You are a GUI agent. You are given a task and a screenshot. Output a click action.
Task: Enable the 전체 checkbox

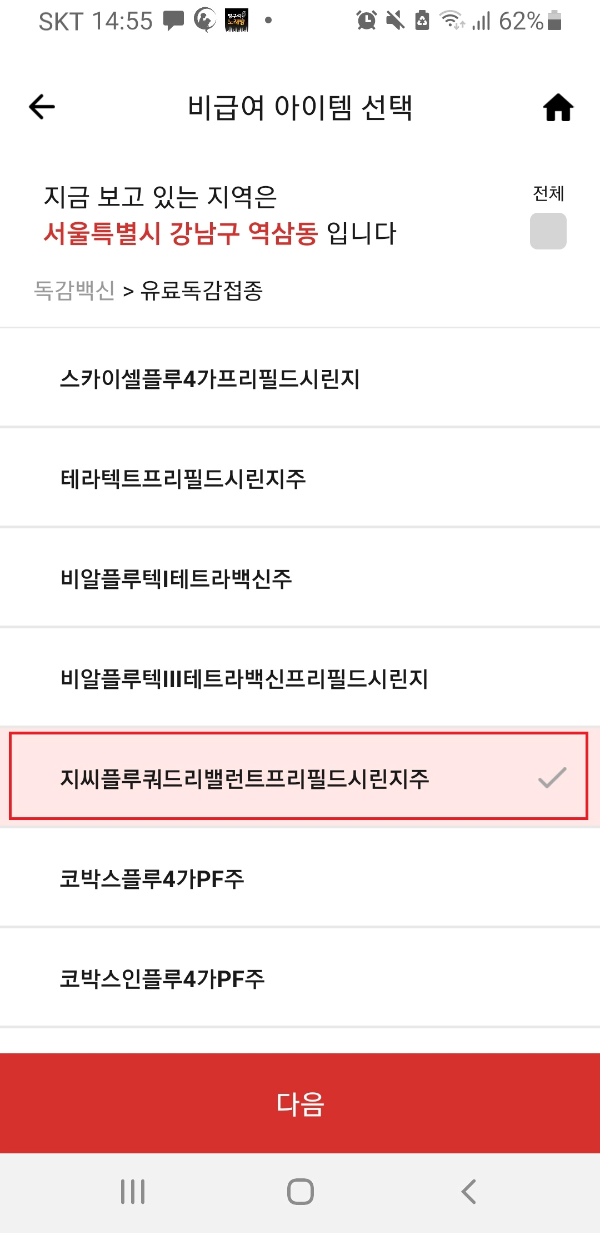(x=547, y=229)
